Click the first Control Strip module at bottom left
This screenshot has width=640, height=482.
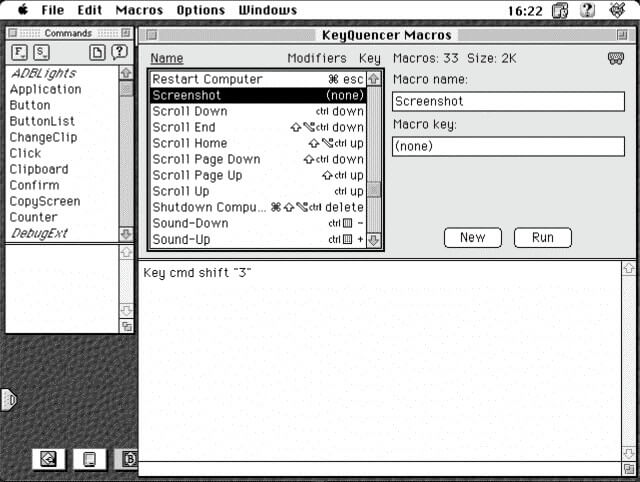click(x=47, y=459)
